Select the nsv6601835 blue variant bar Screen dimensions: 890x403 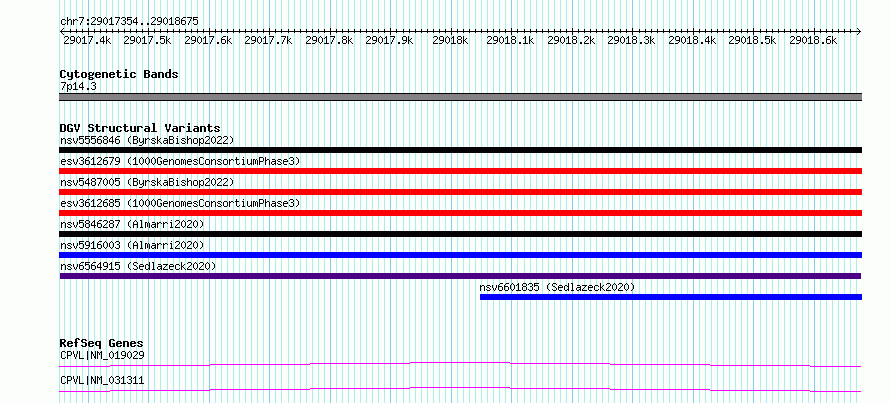671,297
